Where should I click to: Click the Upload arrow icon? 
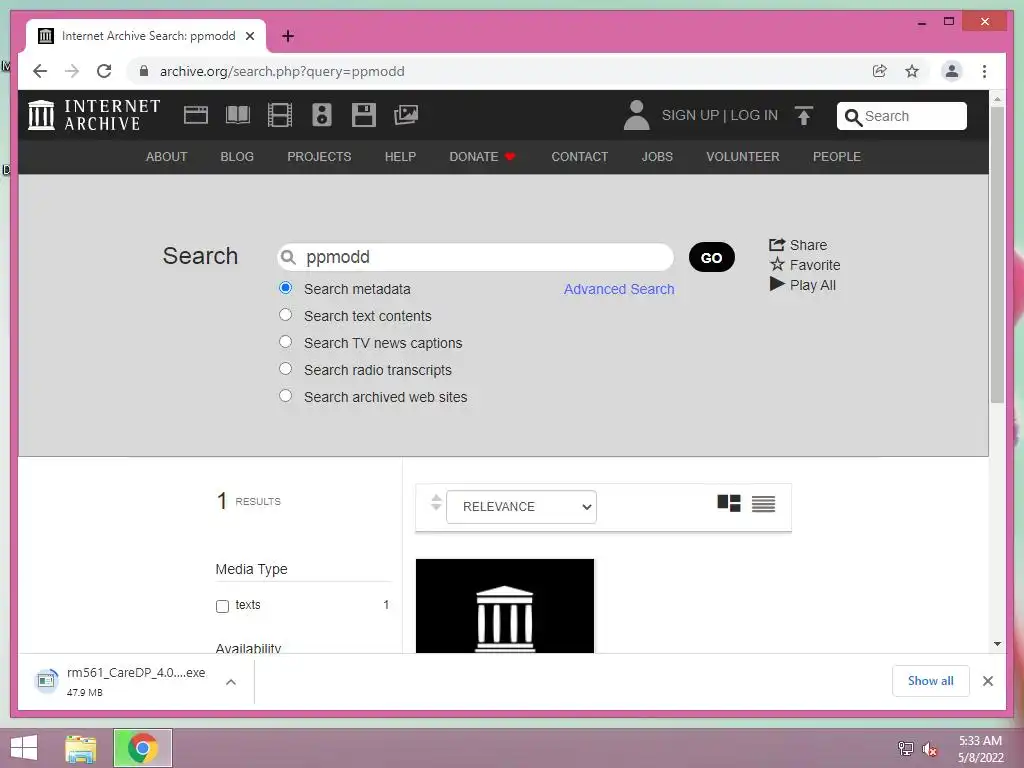click(x=804, y=116)
